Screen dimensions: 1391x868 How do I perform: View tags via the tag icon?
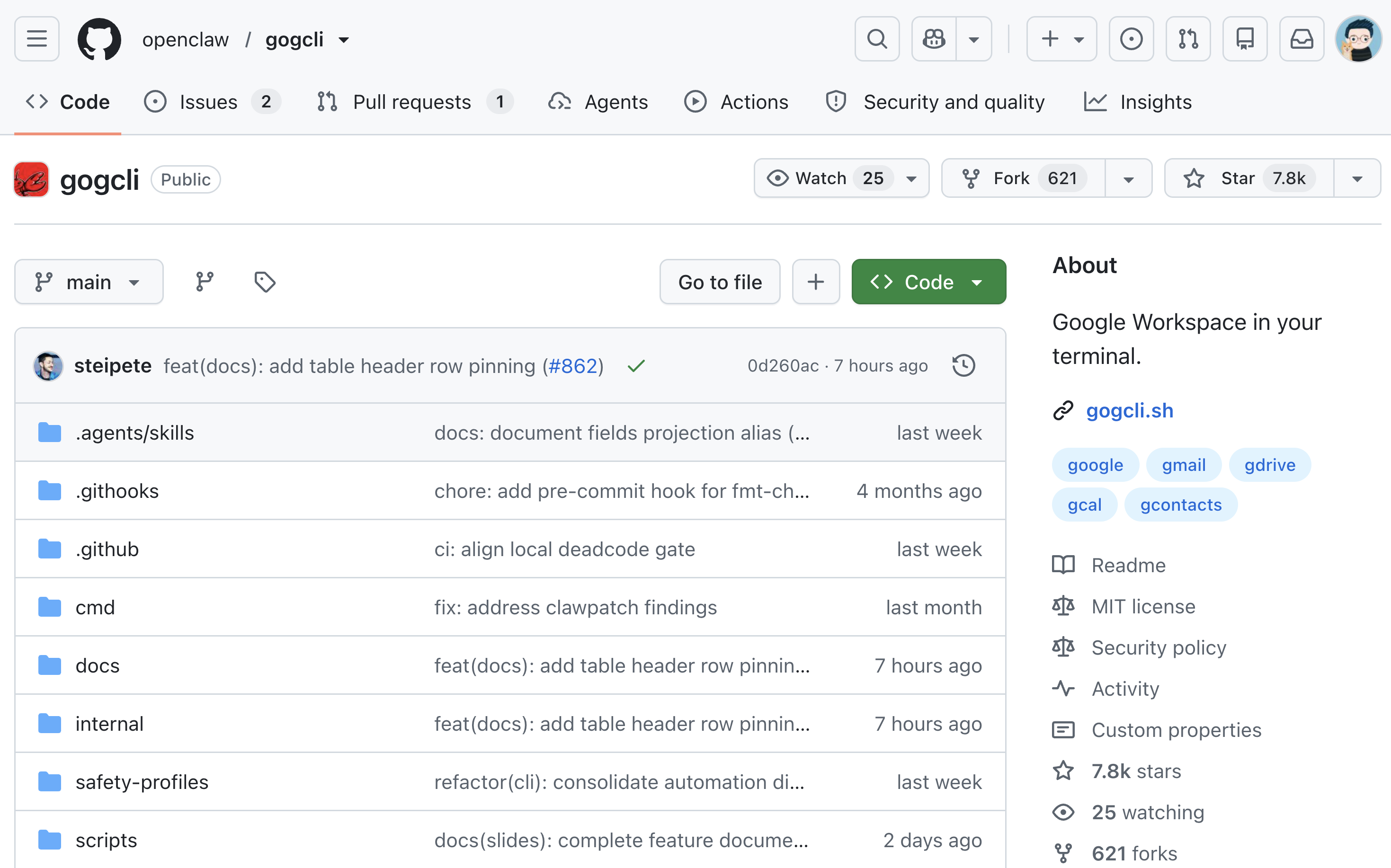pyautogui.click(x=265, y=282)
